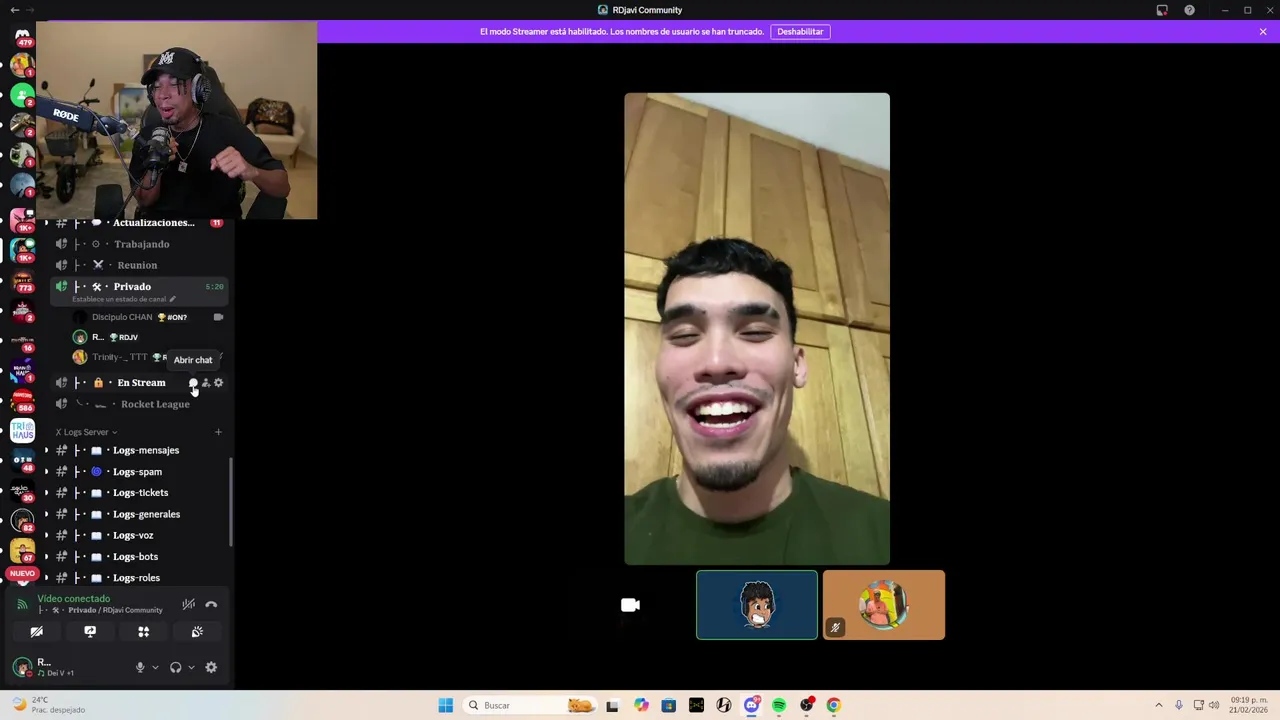Open Logs-voz channel
Viewport: 1280px width, 720px height.
coord(132,535)
